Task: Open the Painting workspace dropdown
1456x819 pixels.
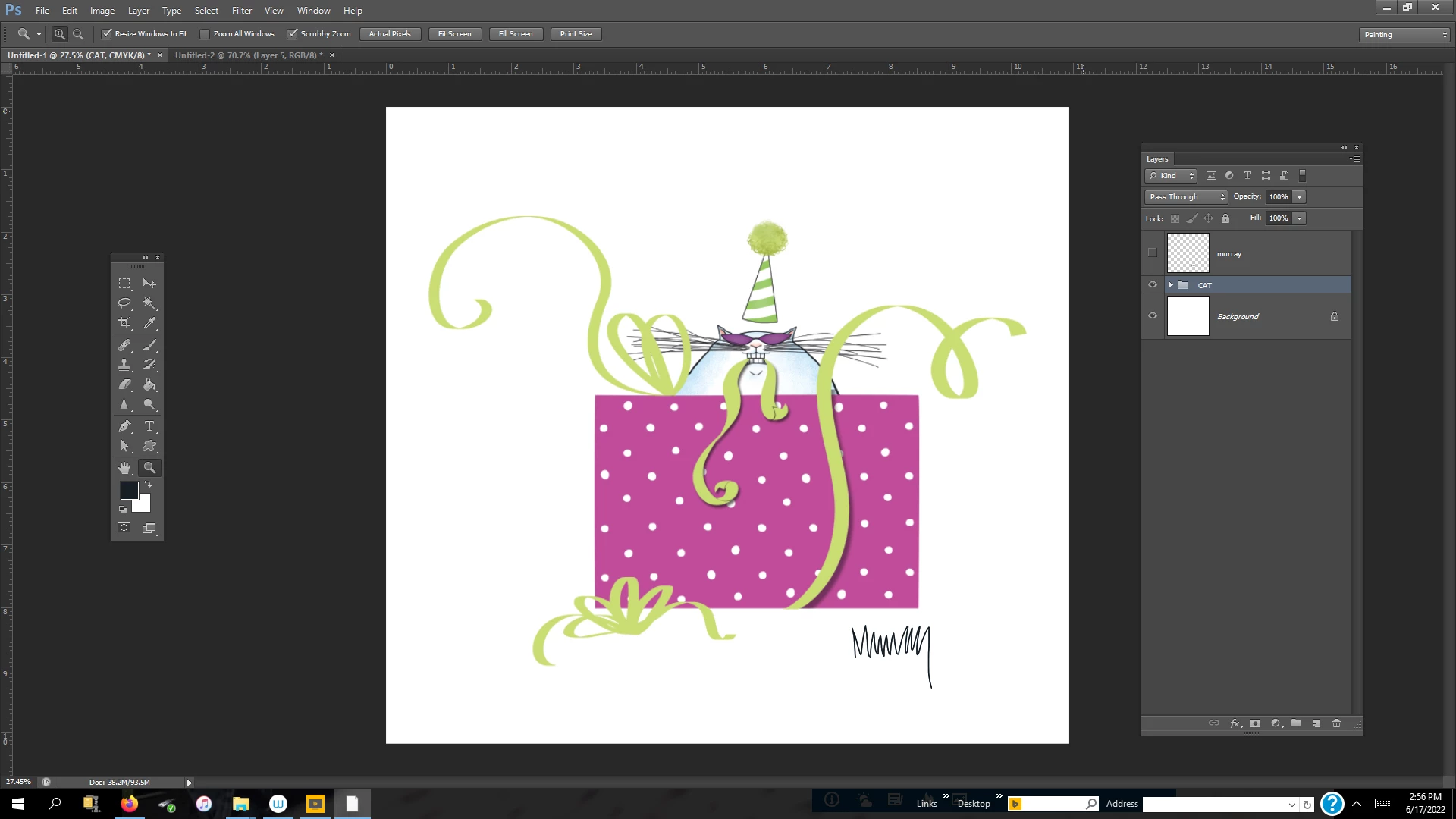Action: 1404,35
